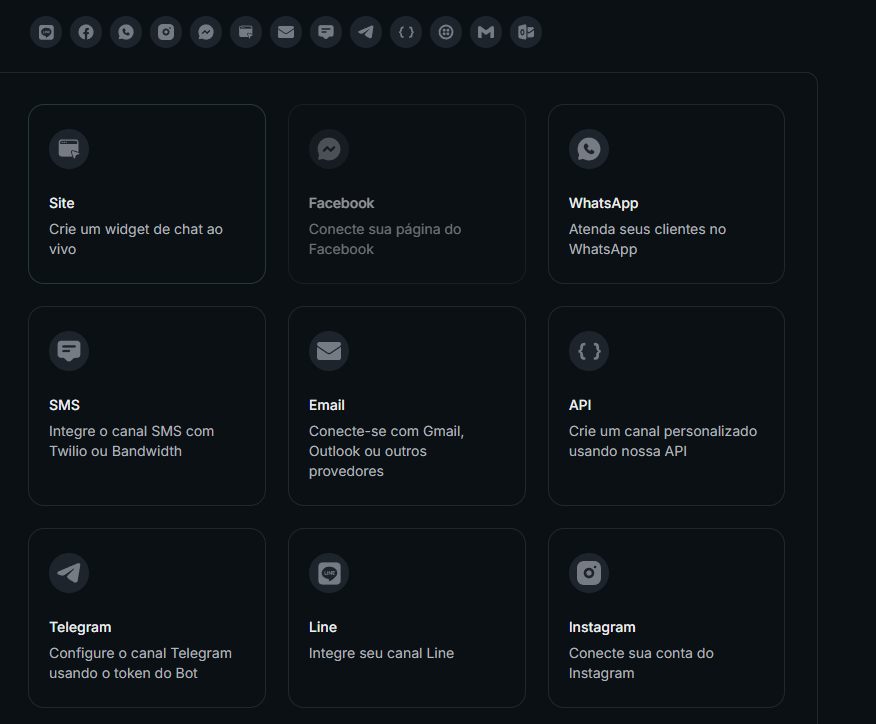
Task: Select the Line channel card
Action: 406,617
